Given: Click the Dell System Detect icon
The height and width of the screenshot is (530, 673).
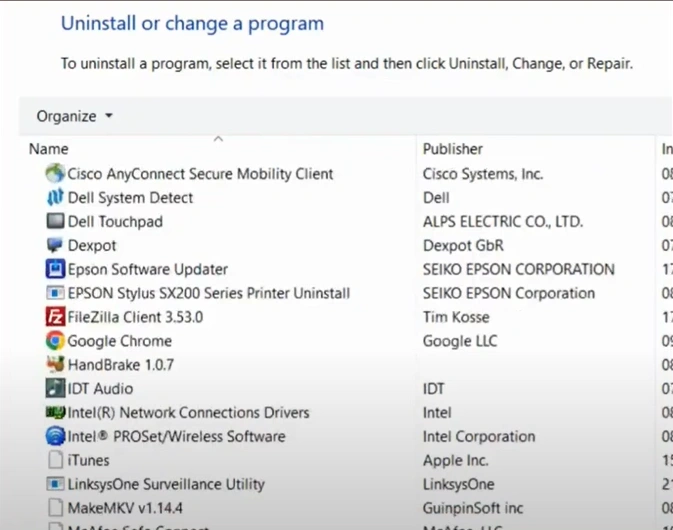Looking at the screenshot, I should 55,197.
